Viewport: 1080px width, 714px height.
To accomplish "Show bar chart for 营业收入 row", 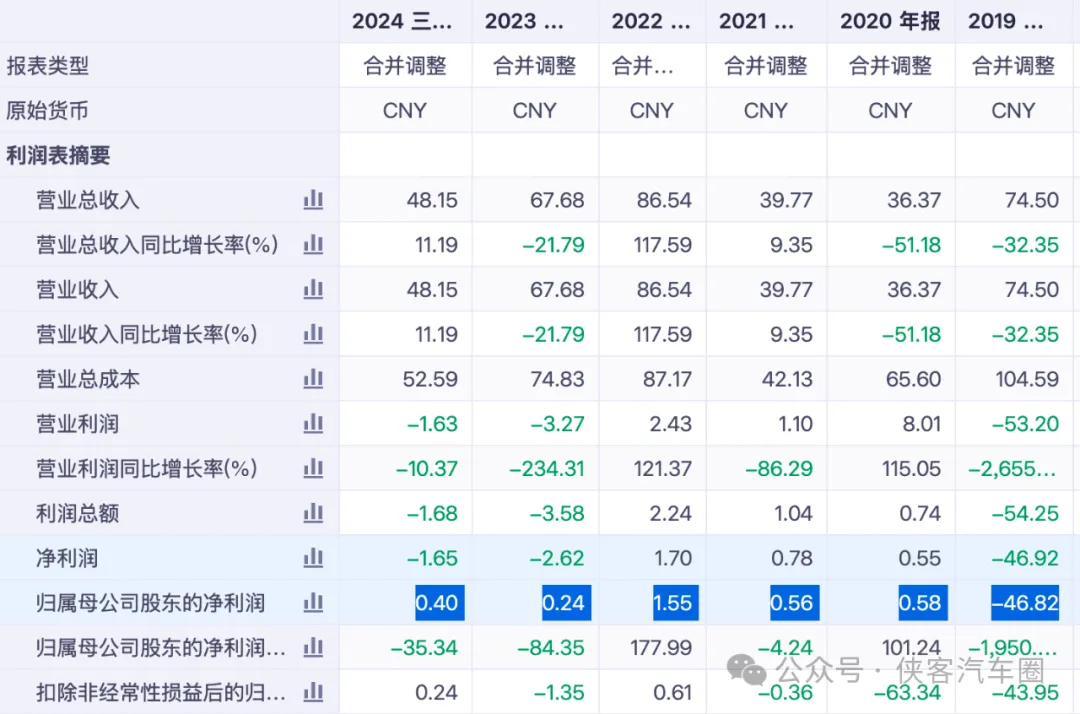I will (313, 289).
